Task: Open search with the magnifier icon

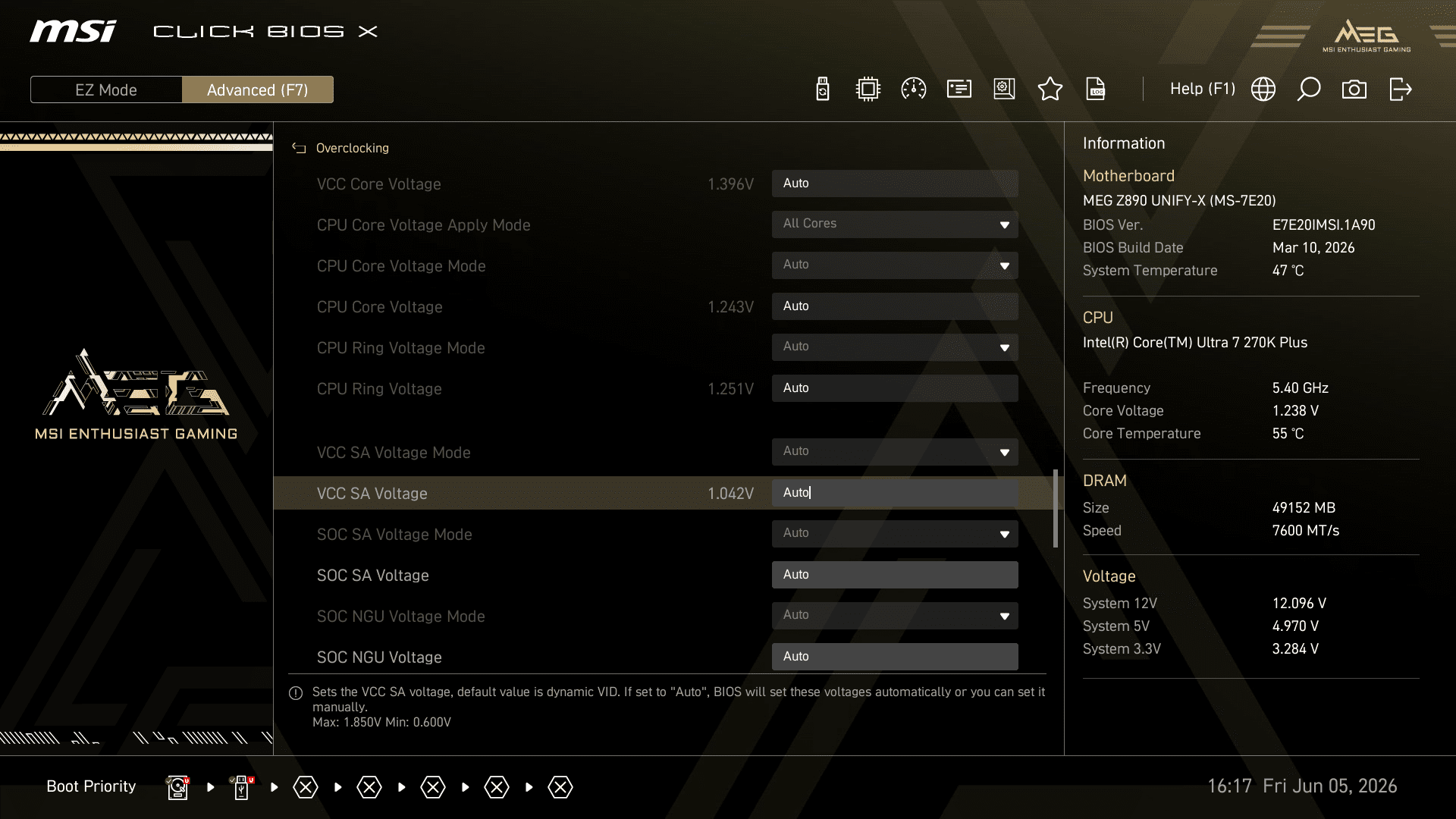Action: 1309,89
